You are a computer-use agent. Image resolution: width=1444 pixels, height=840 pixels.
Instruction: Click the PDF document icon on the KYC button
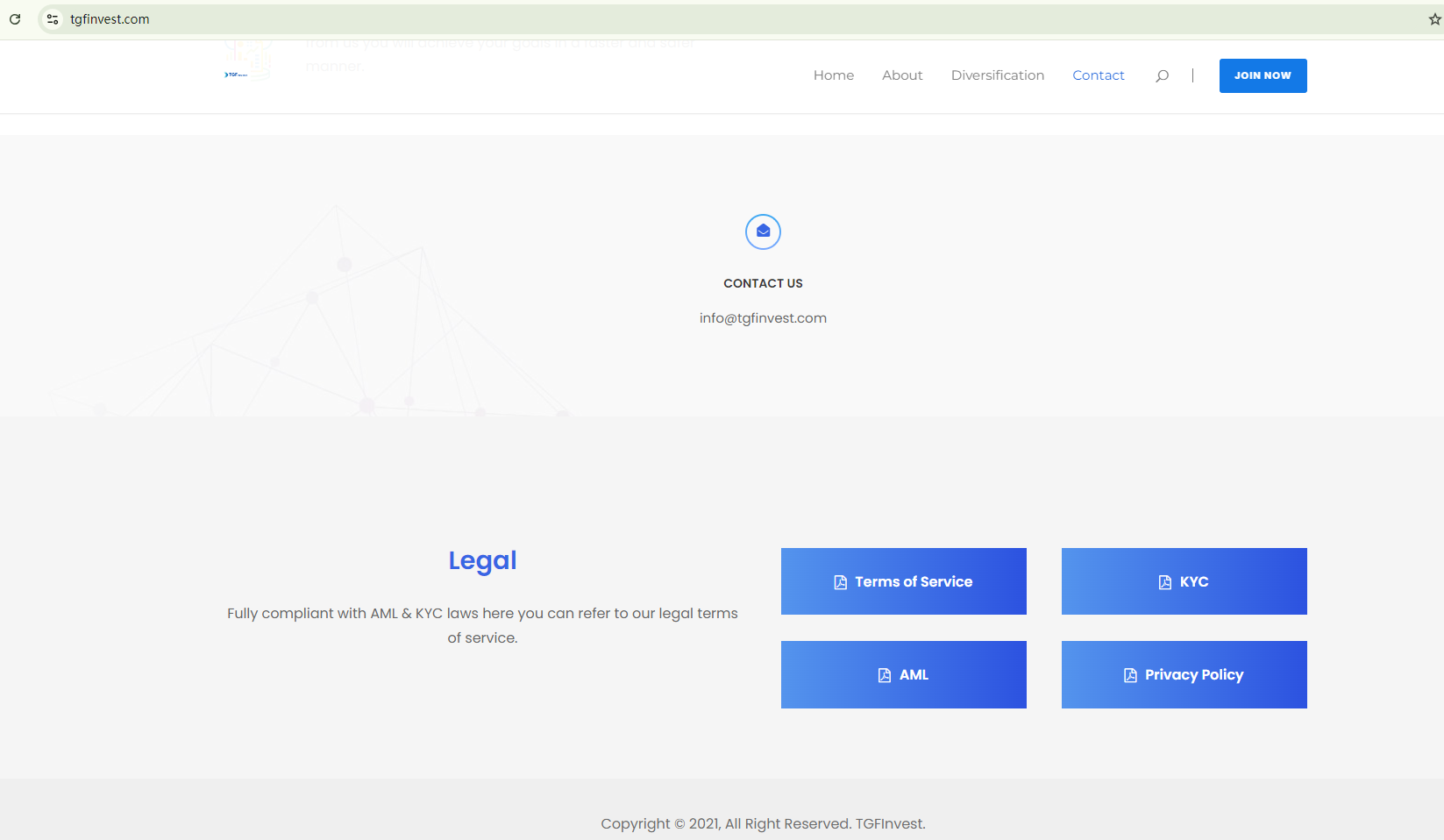point(1164,582)
